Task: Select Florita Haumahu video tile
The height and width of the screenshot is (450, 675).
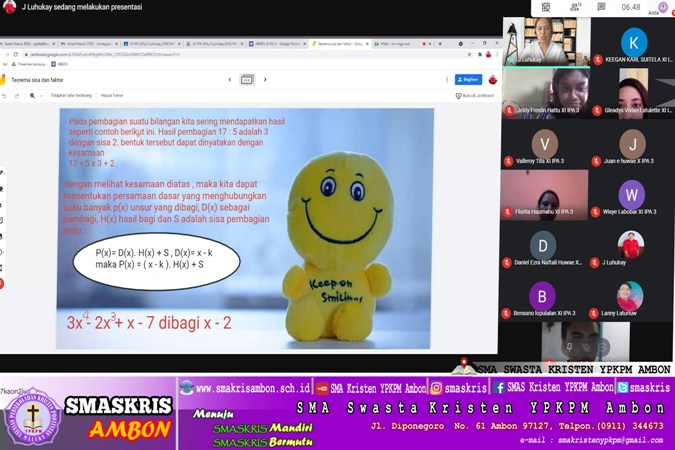Action: (544, 195)
